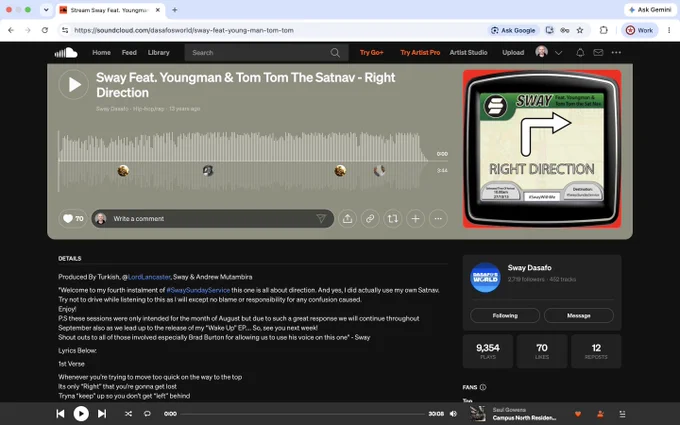Open messages envelope icon

(598, 52)
